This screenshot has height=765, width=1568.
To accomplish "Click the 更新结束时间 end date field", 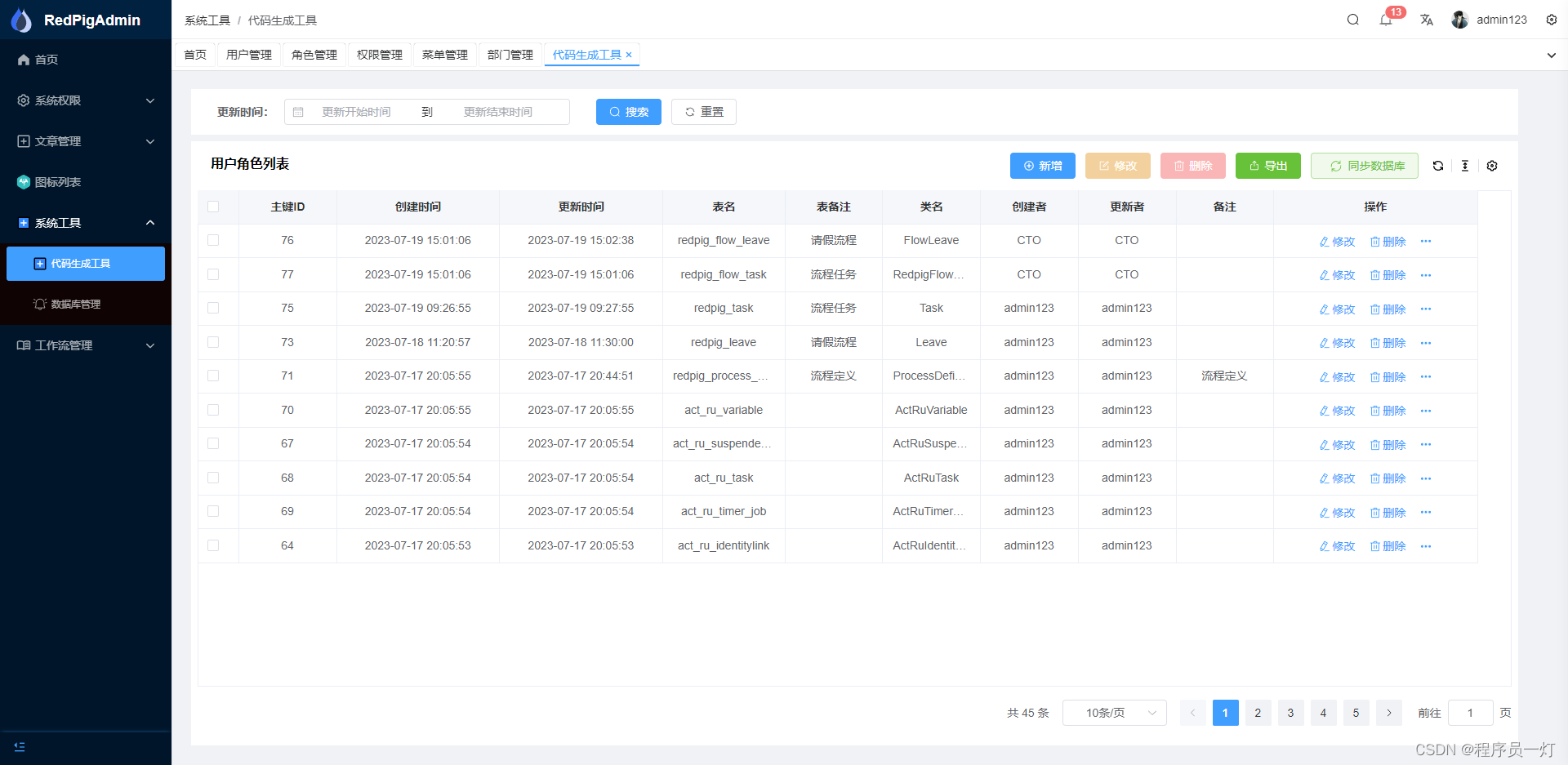I will point(498,112).
